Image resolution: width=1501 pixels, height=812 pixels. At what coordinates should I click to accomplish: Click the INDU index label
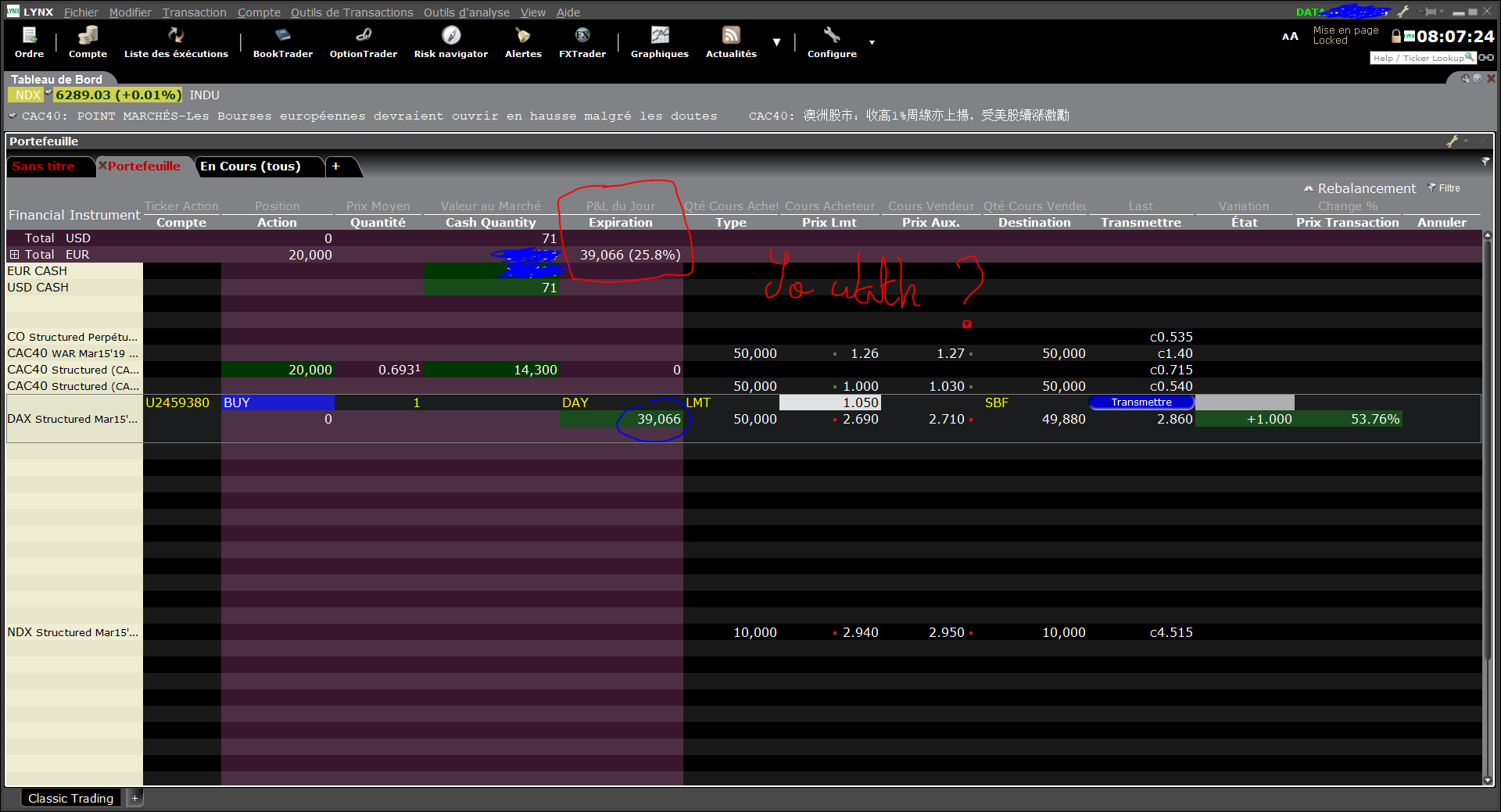click(x=204, y=95)
